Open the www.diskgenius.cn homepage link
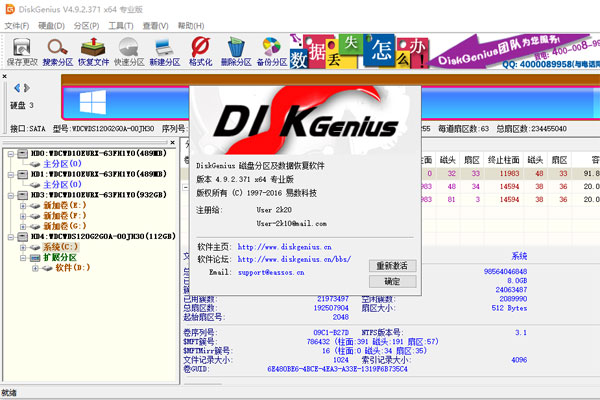Viewport: 600px width, 400px height. coord(283,245)
